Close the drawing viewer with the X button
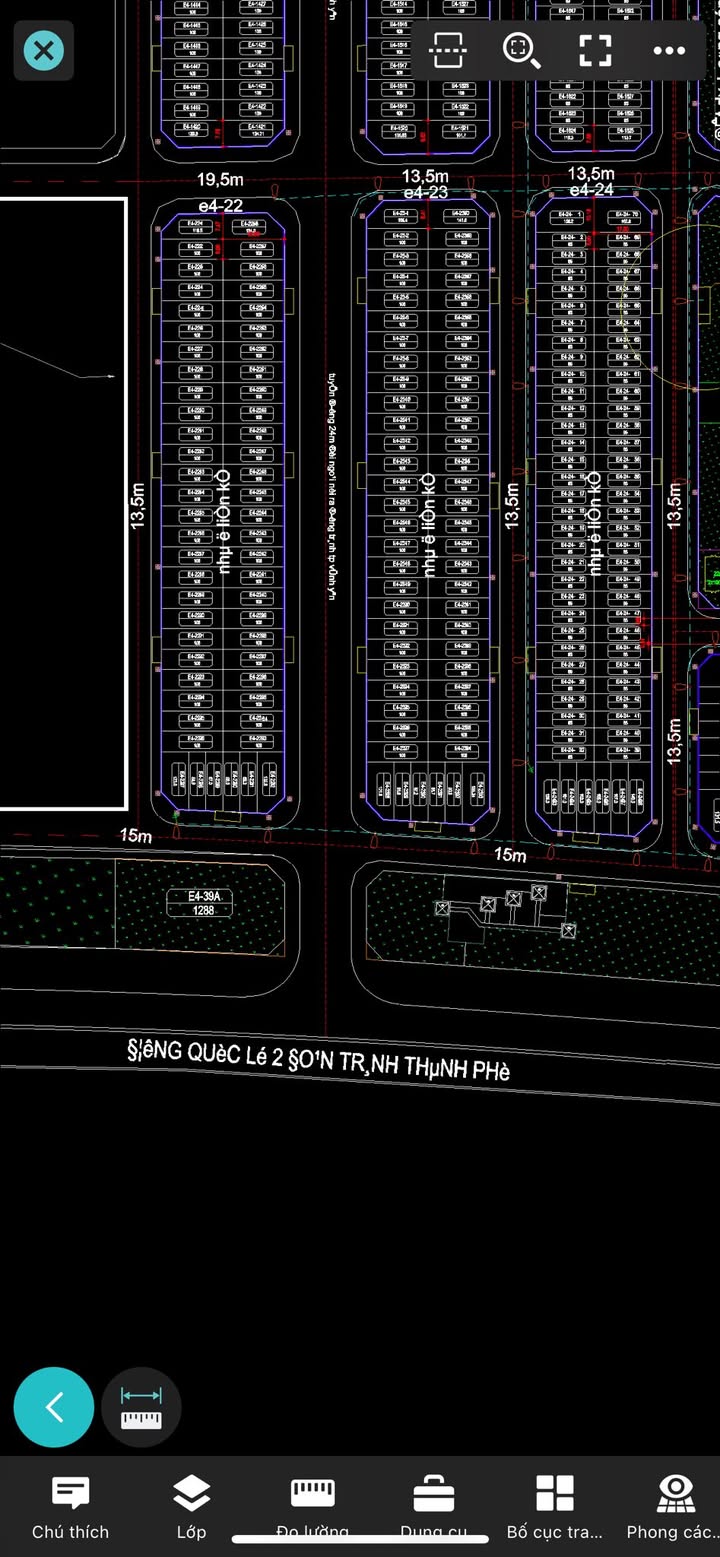This screenshot has height=1557, width=720. (x=44, y=50)
